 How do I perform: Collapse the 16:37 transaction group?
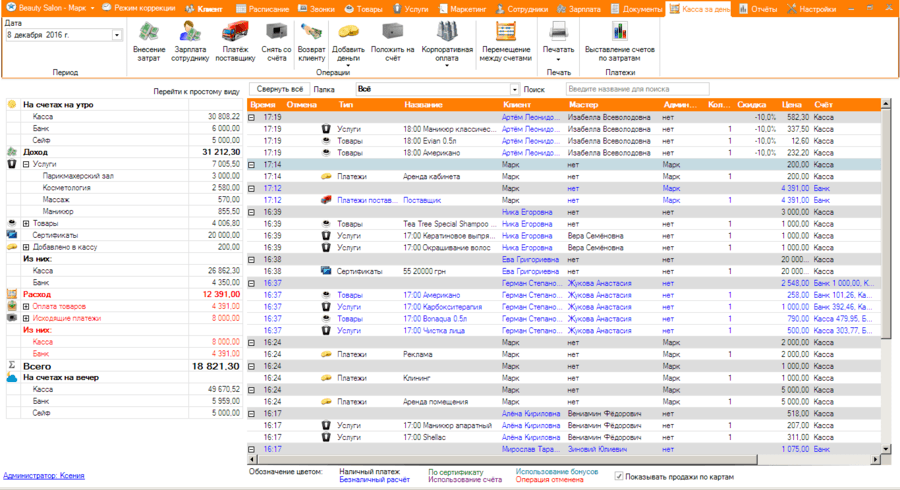(x=251, y=283)
